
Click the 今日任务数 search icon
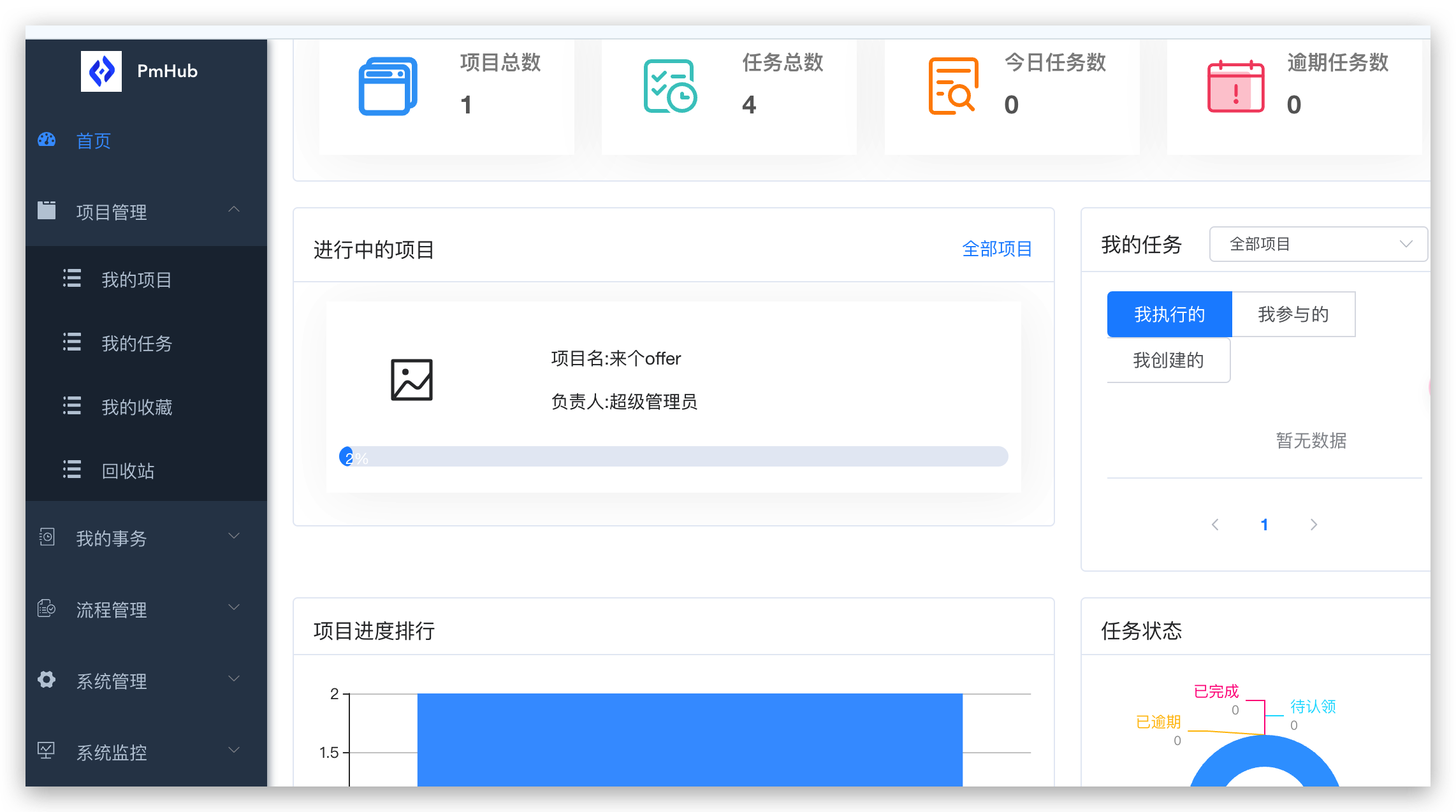point(952,85)
